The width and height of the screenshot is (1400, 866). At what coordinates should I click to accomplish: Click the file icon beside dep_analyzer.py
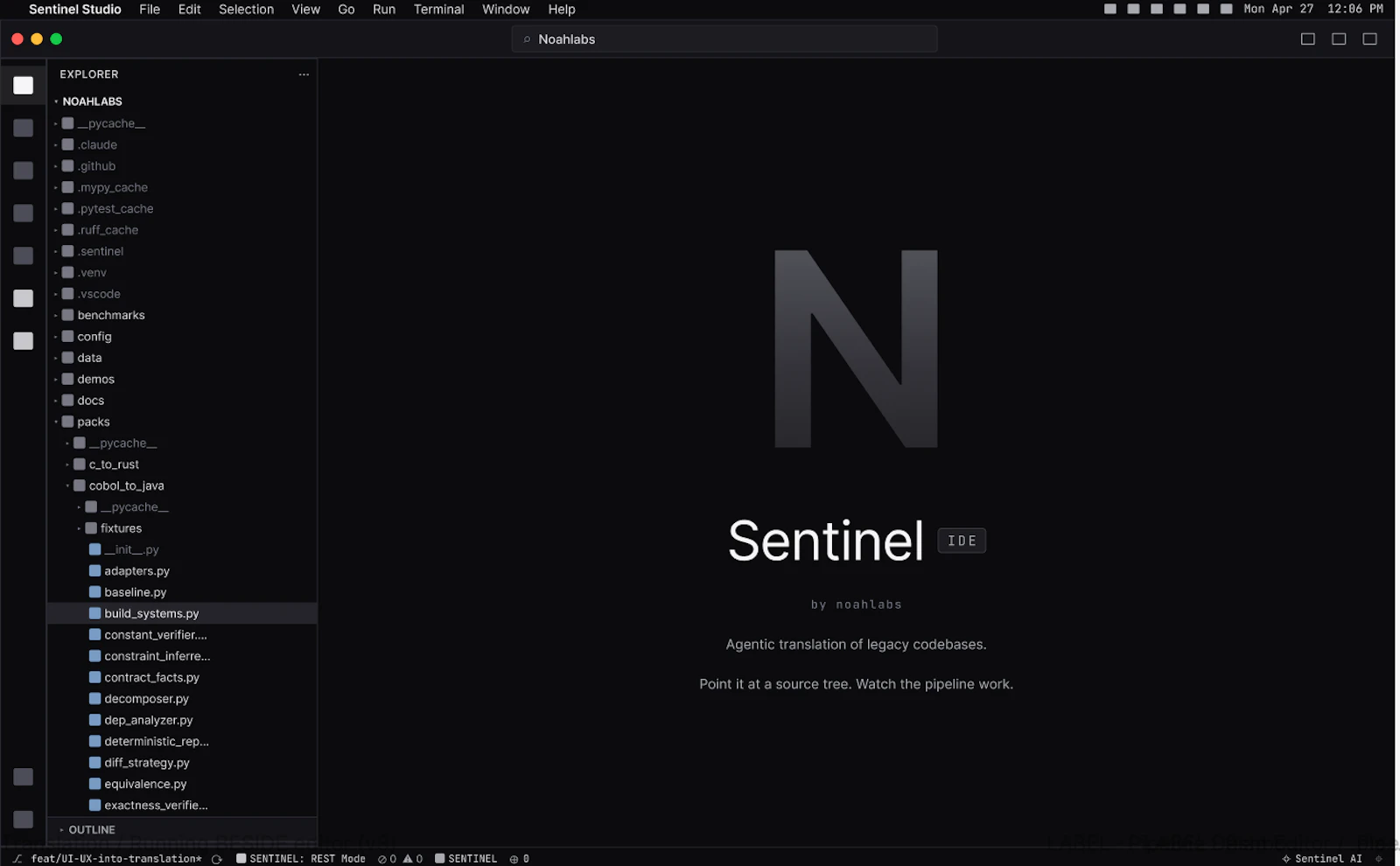(95, 720)
